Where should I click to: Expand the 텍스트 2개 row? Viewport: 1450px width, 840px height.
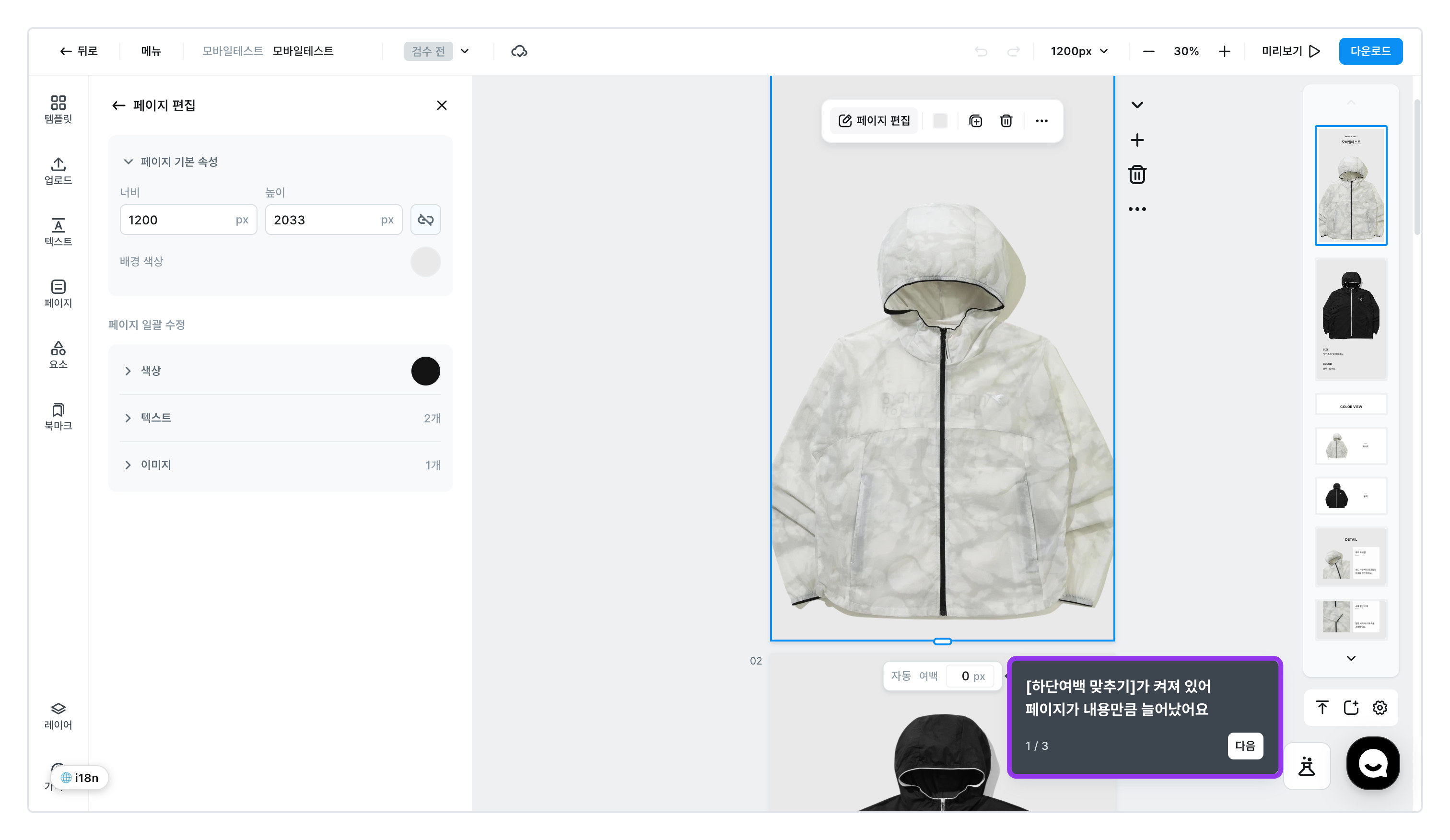280,418
